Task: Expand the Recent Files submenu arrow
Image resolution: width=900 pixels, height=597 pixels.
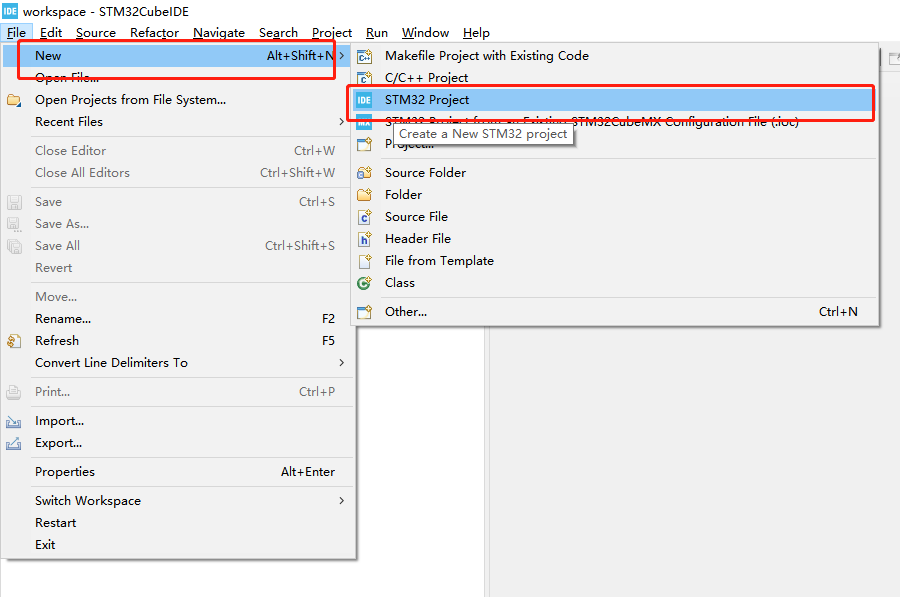Action: point(342,122)
